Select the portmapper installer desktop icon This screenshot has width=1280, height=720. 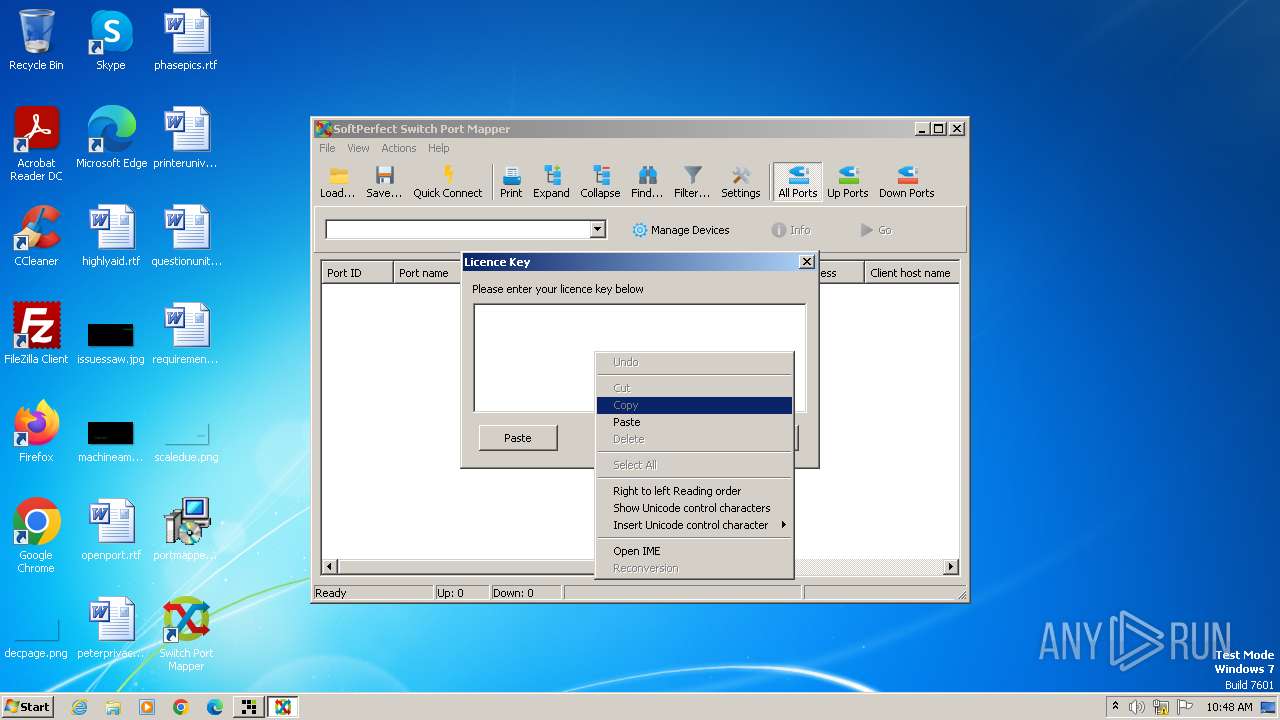[186, 530]
